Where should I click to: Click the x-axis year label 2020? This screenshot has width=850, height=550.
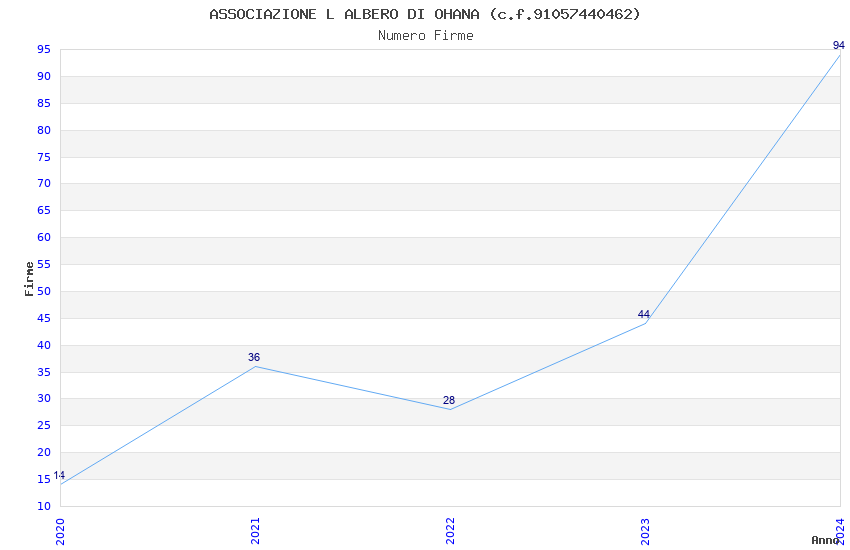60,532
